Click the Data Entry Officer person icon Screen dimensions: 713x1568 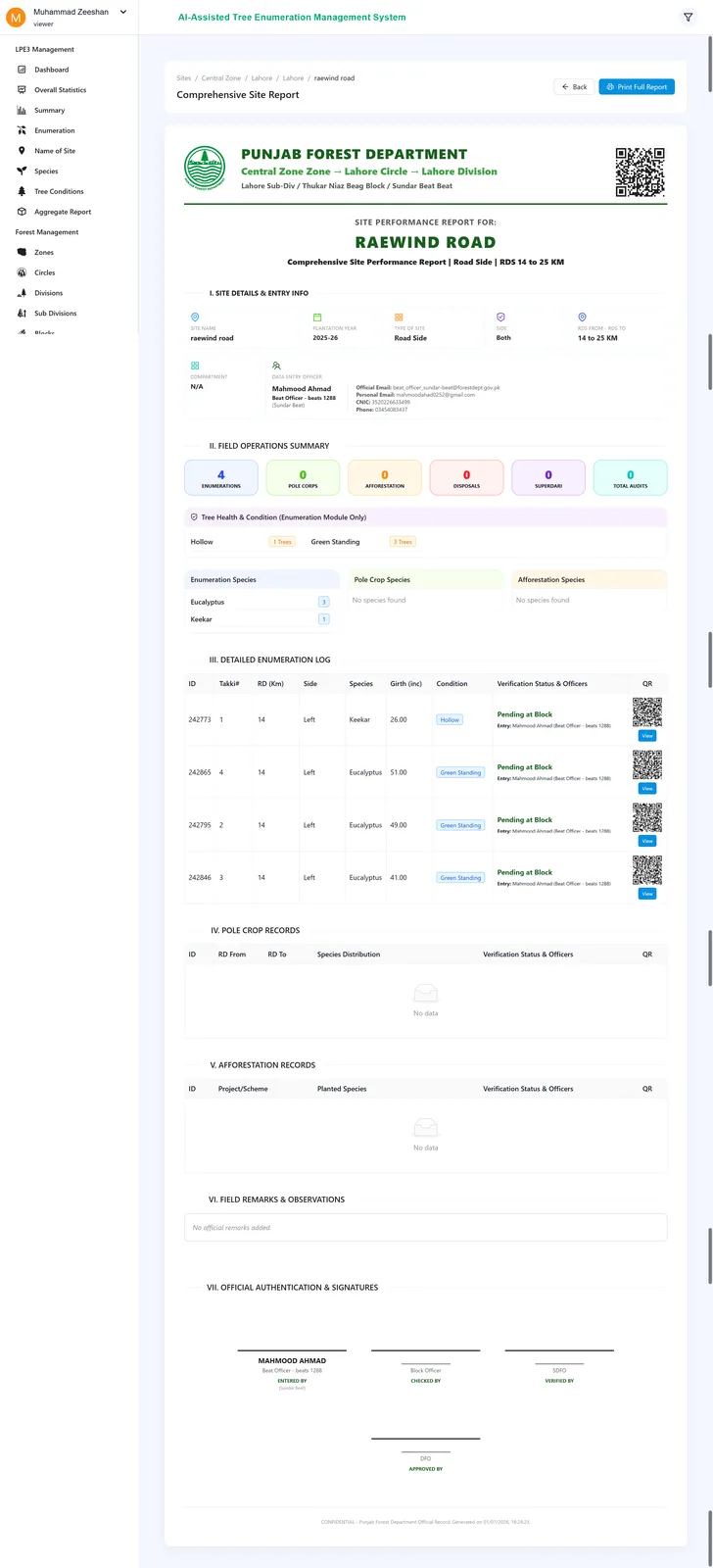pos(276,366)
